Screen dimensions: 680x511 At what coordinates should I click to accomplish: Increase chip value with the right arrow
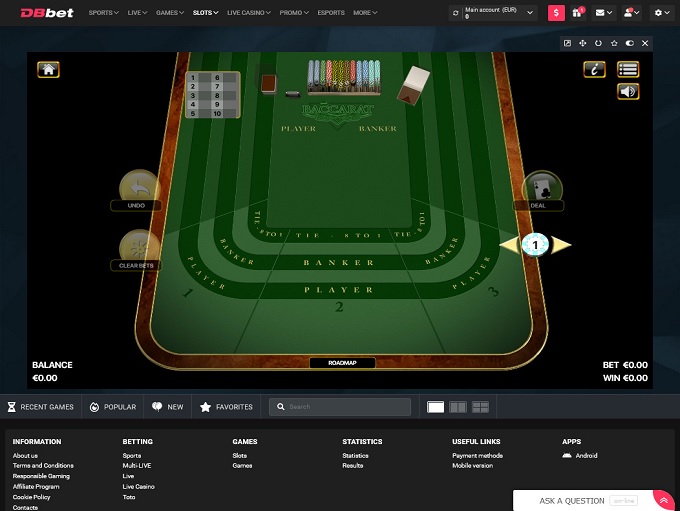tap(562, 244)
